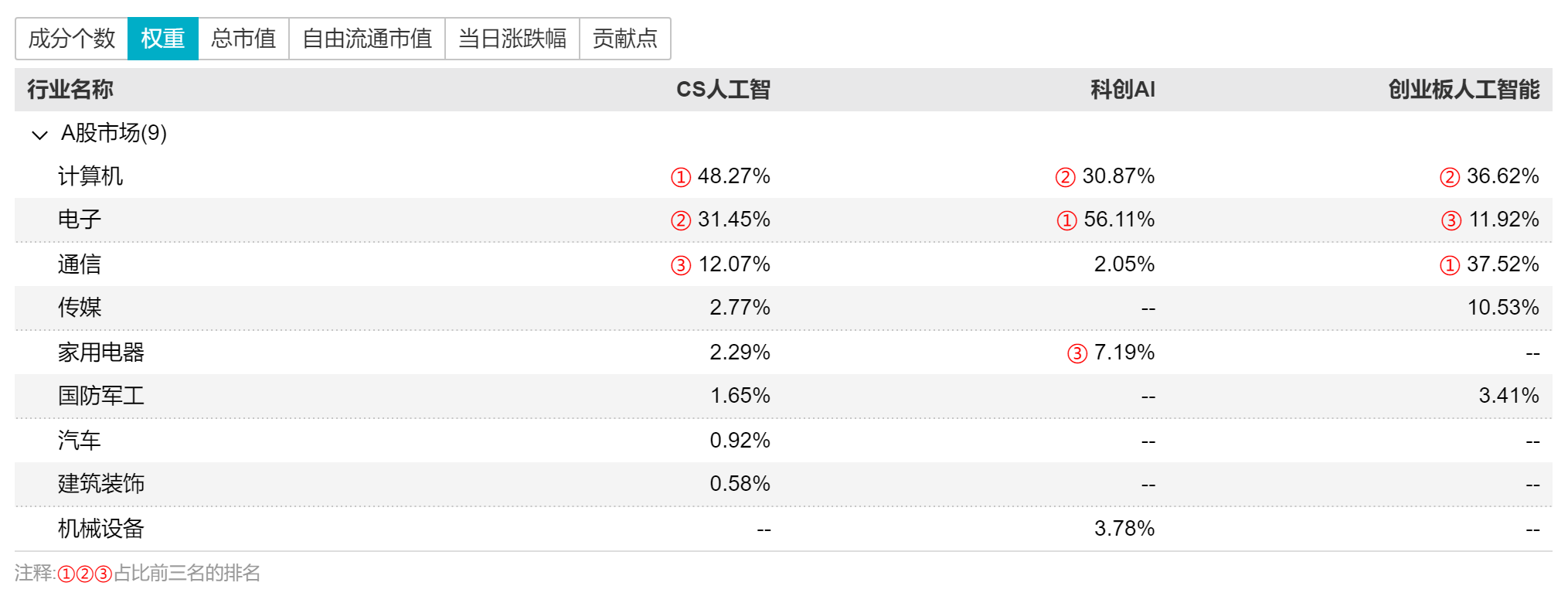
Task: Collapse the A股市场(9) group chevron
Action: (39, 135)
